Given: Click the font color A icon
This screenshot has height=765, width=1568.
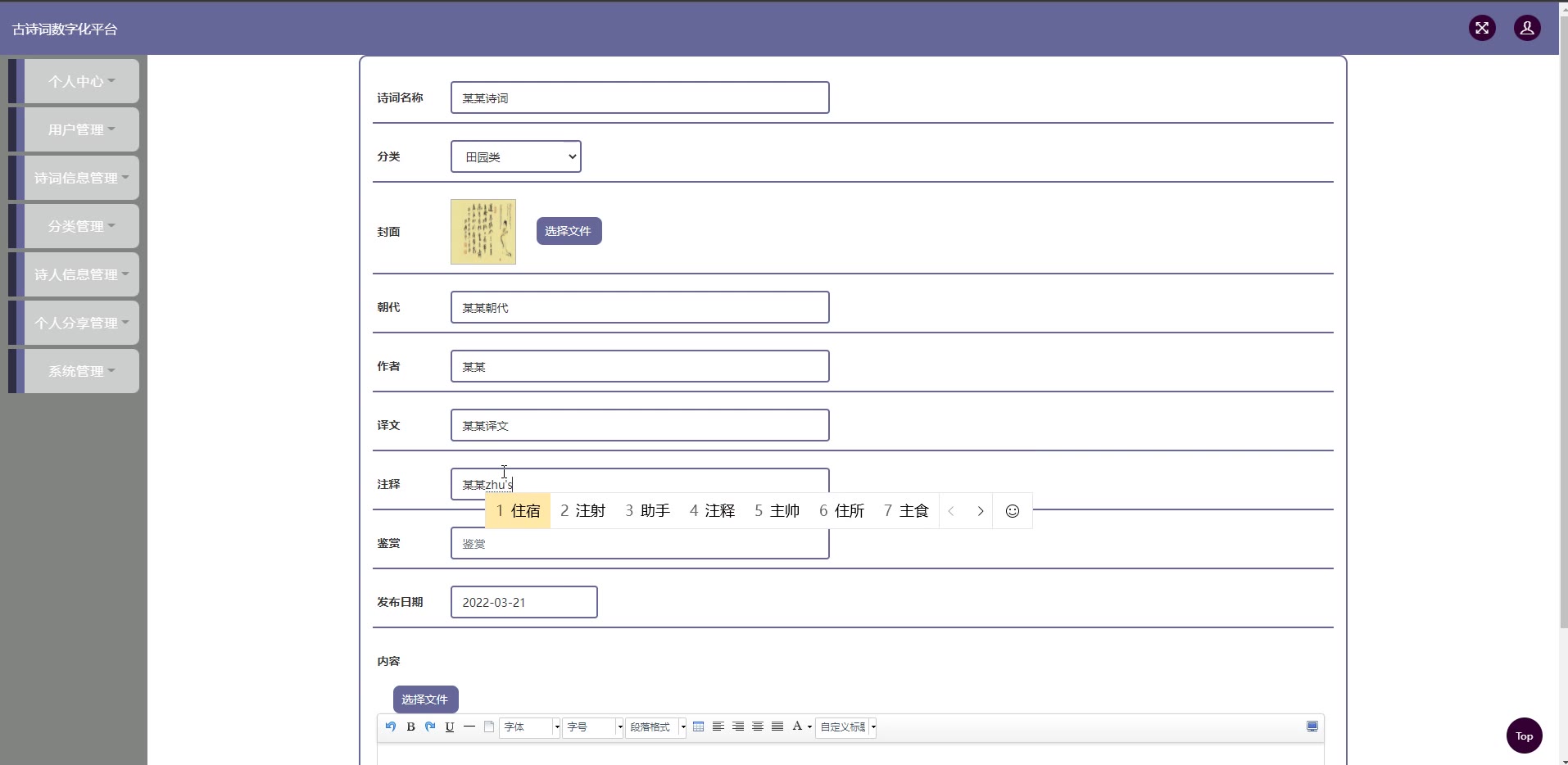Looking at the screenshot, I should tap(796, 727).
